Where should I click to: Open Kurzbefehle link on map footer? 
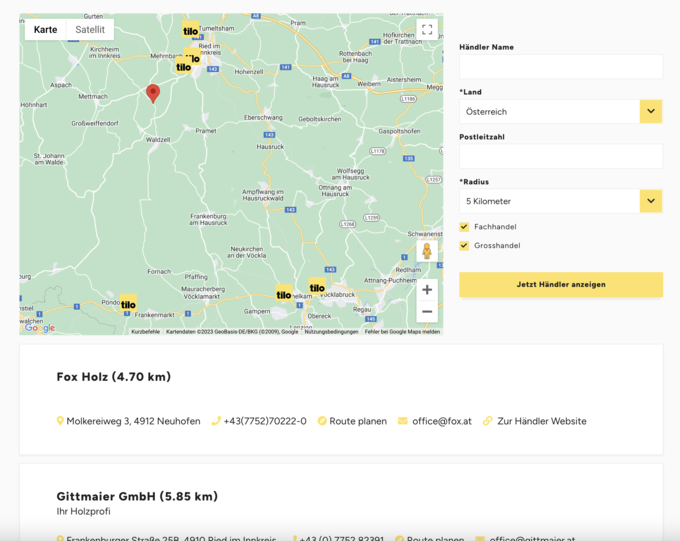coord(145,331)
